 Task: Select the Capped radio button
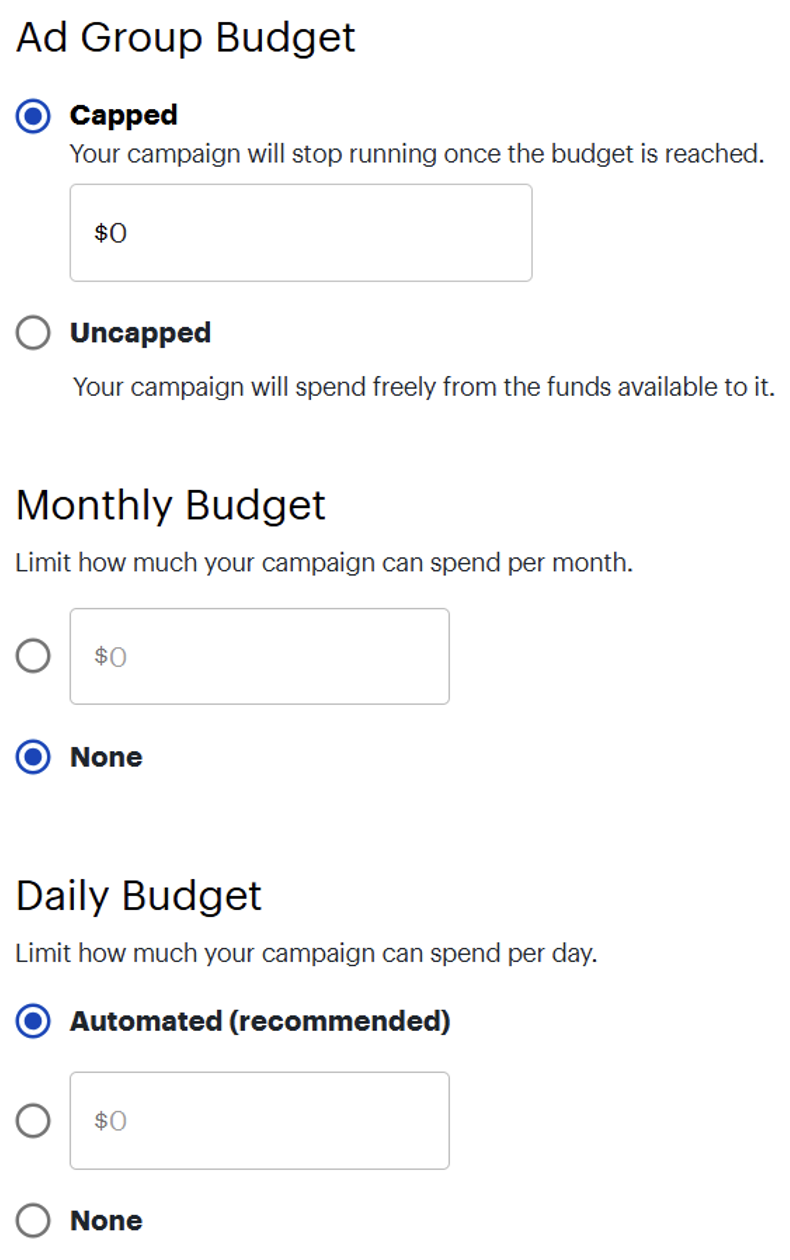coord(33,116)
